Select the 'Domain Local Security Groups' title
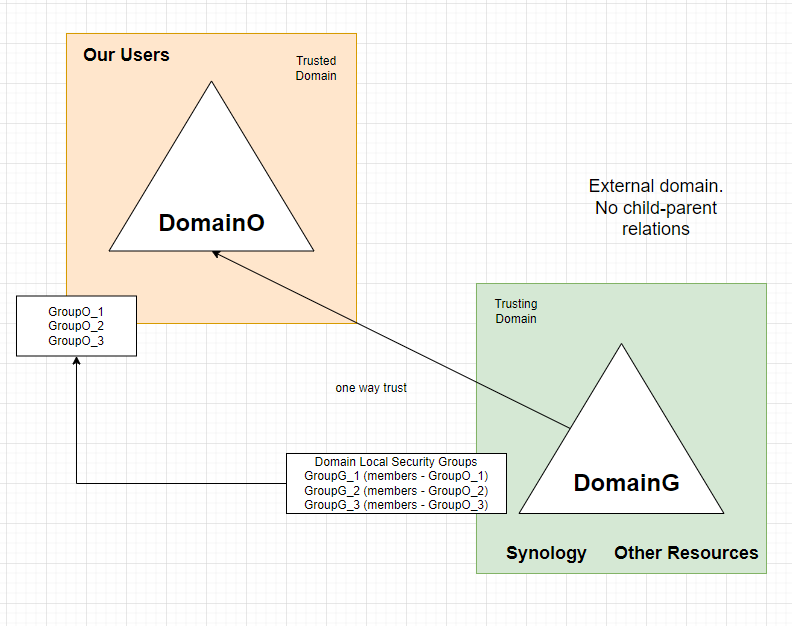 click(396, 462)
